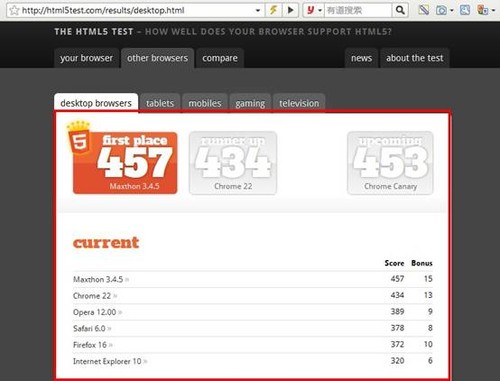The height and width of the screenshot is (381, 500).
Task: Open the 'compare' tab
Action: click(220, 58)
